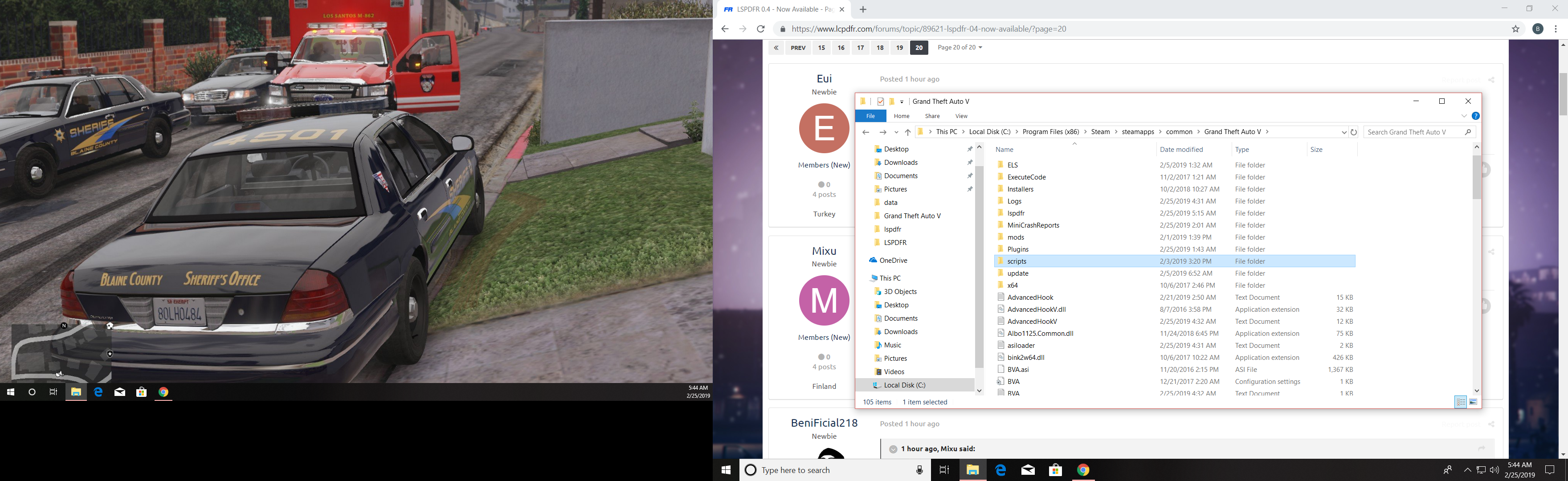Click the microphone icon in taskbar search
The width and height of the screenshot is (1568, 481).
[x=919, y=470]
